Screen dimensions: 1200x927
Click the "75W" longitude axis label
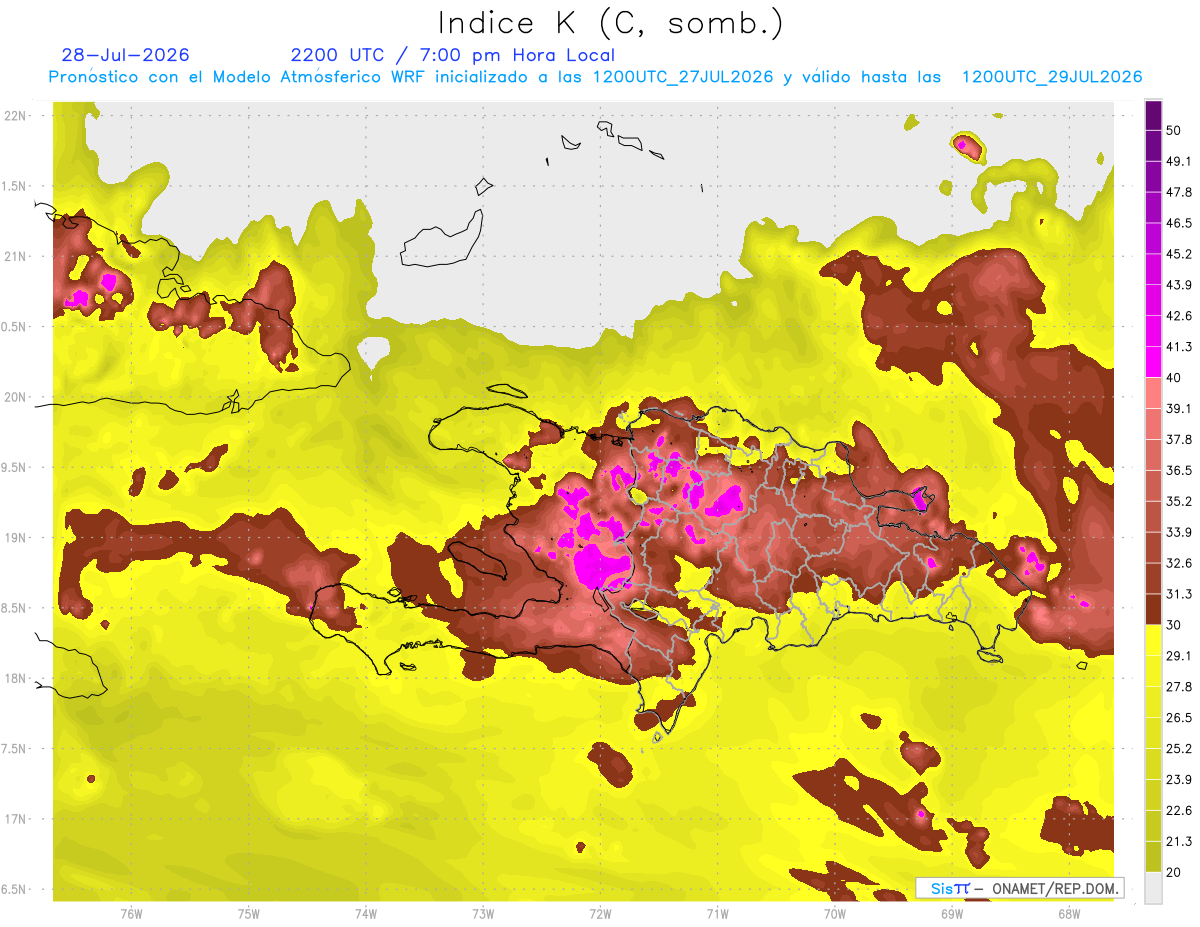[249, 913]
